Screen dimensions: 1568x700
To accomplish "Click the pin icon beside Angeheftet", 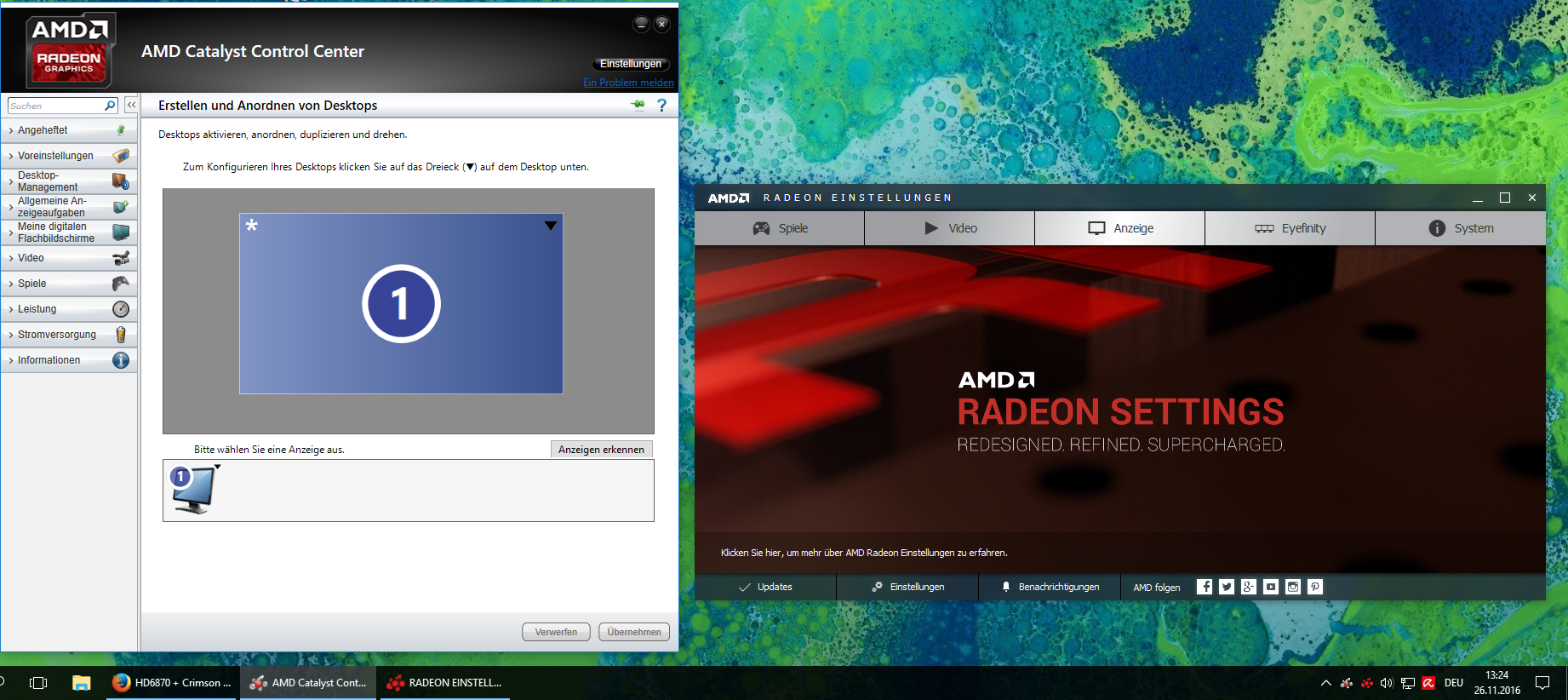I will (121, 130).
